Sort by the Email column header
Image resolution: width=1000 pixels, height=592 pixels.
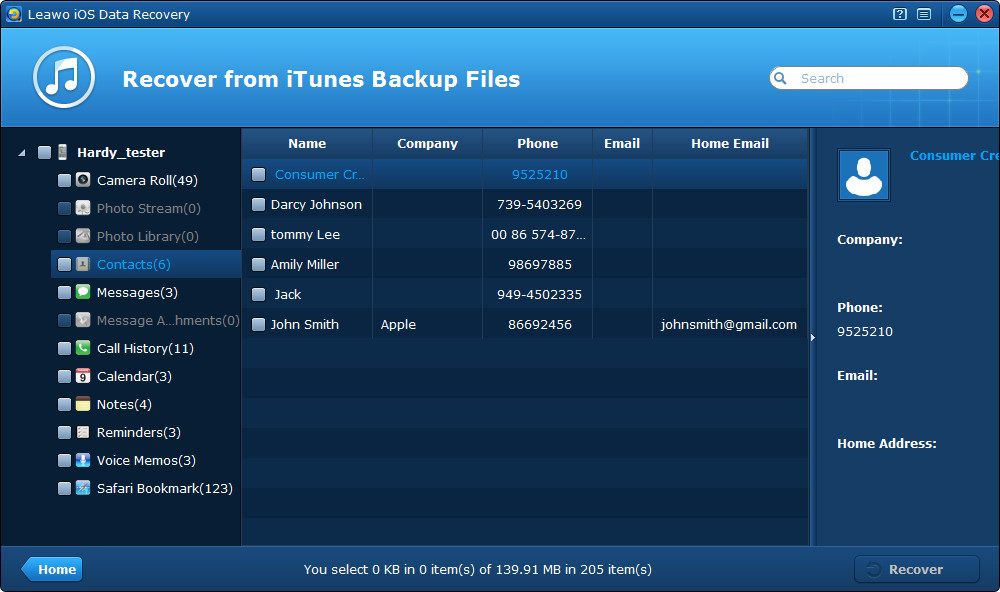(x=622, y=144)
